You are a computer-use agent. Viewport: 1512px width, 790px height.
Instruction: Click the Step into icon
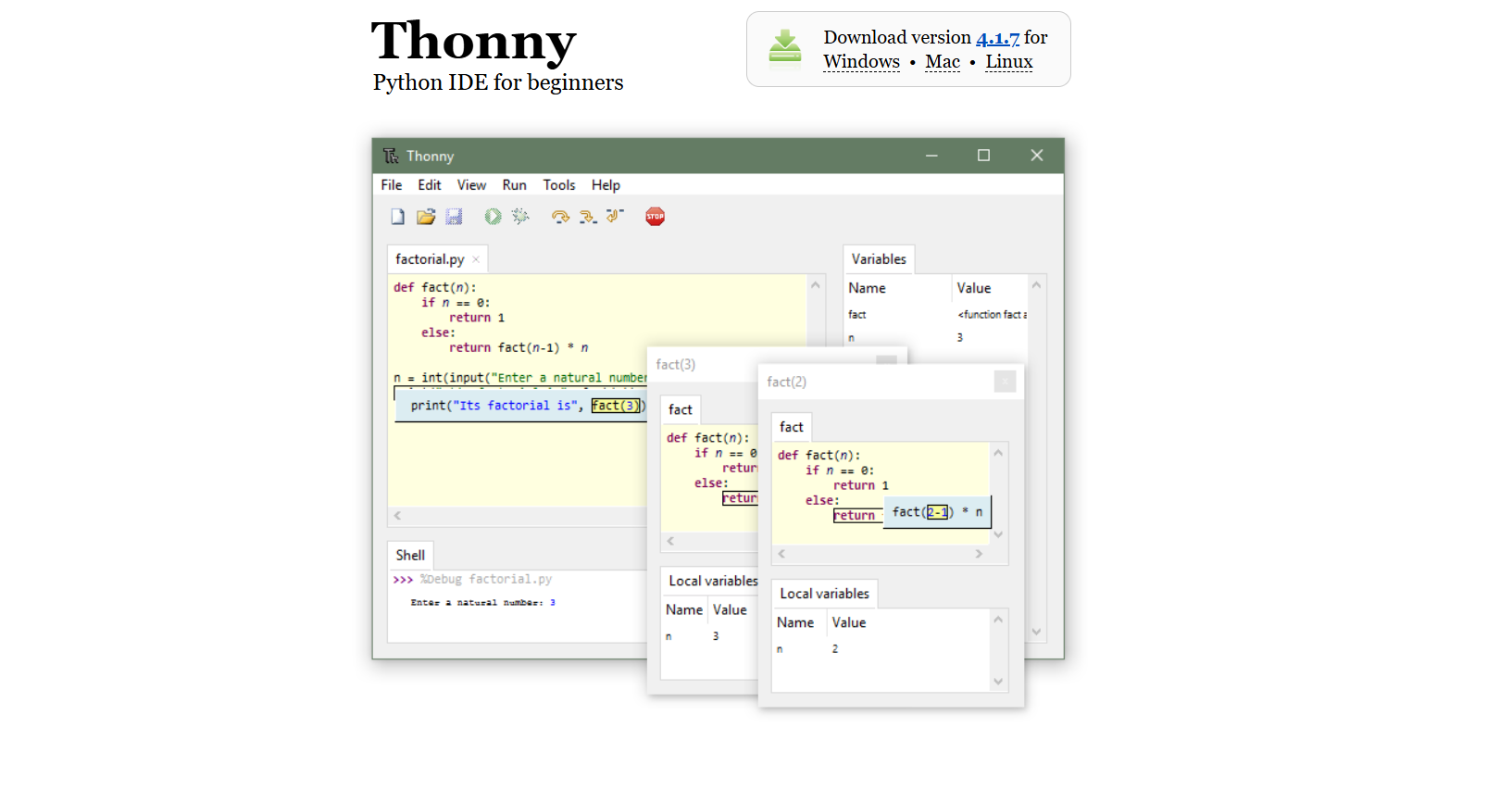point(588,217)
